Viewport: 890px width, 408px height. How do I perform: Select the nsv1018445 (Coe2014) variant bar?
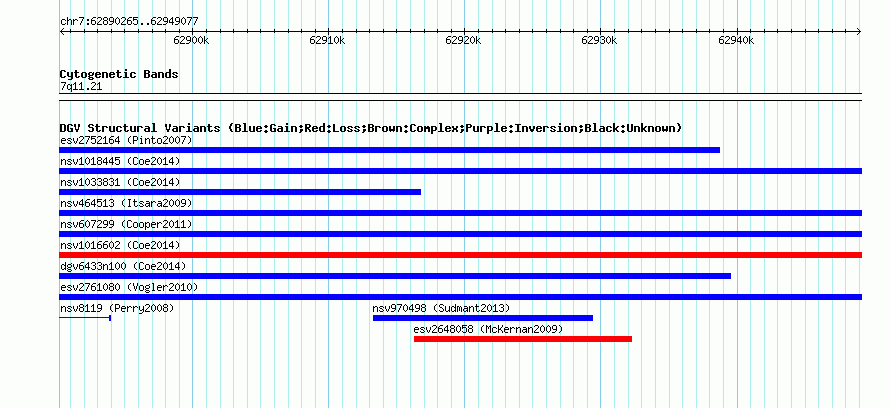(x=461, y=171)
